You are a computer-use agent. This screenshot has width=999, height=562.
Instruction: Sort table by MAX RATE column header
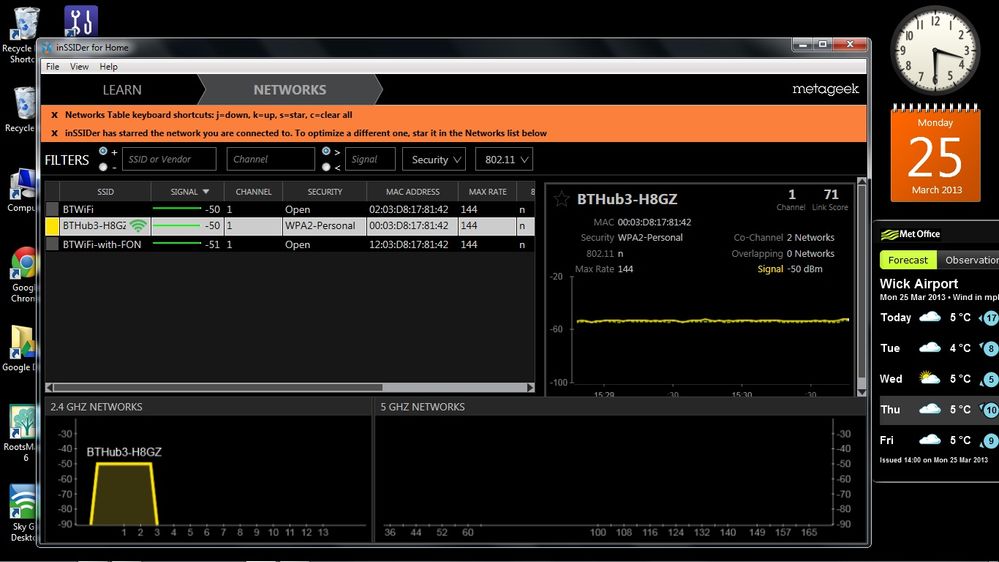487,192
